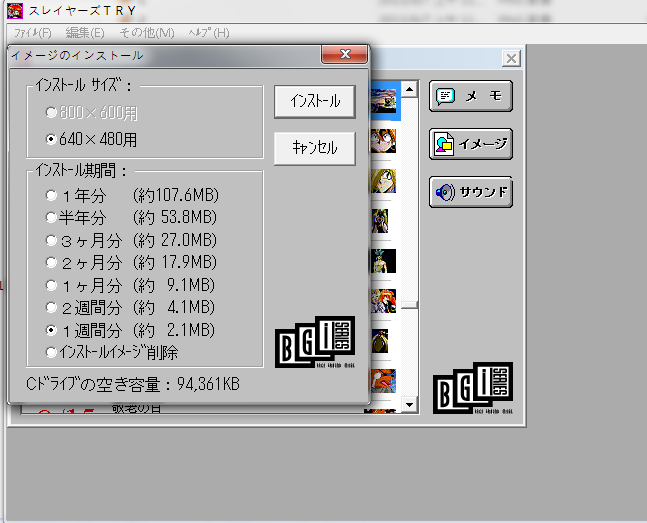Image resolution: width=647 pixels, height=523 pixels.
Task: Click the scroll up arrow of the image list
Action: (x=409, y=89)
